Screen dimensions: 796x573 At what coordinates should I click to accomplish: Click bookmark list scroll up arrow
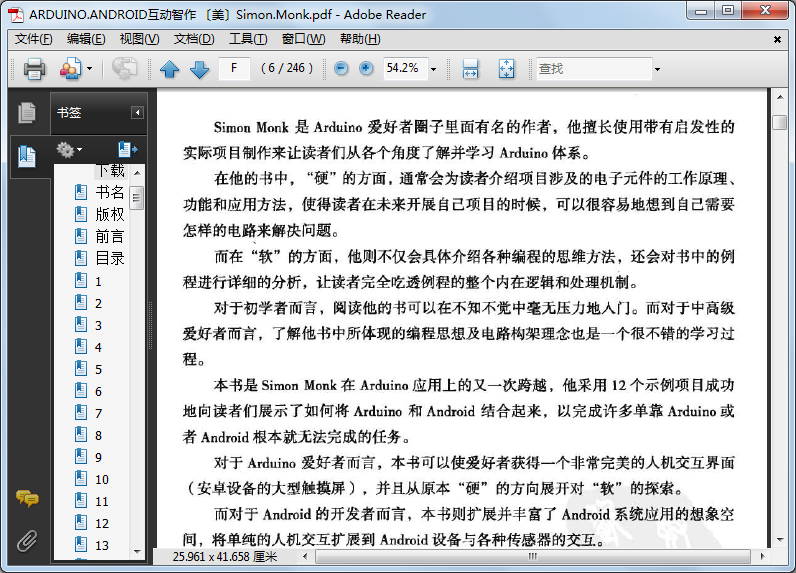point(137,173)
